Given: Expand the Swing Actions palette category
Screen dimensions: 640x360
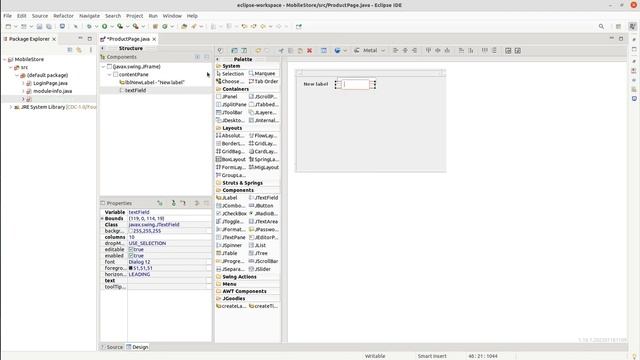Looking at the screenshot, I should 239,277.
